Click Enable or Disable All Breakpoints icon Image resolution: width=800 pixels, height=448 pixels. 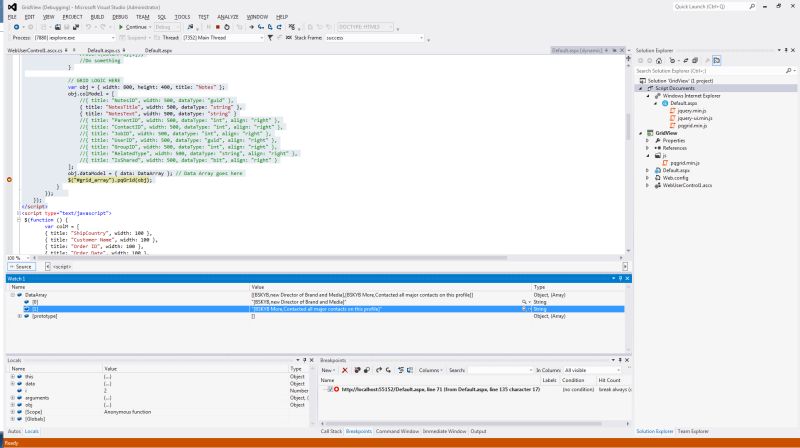pyautogui.click(x=366, y=370)
